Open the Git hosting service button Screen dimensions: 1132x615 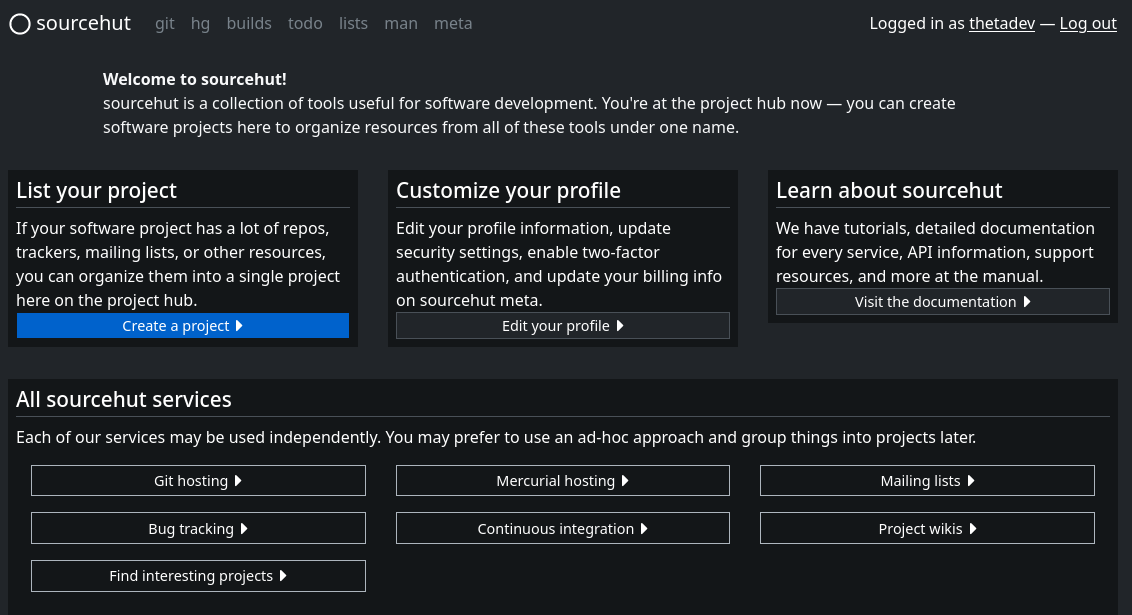[x=198, y=481]
